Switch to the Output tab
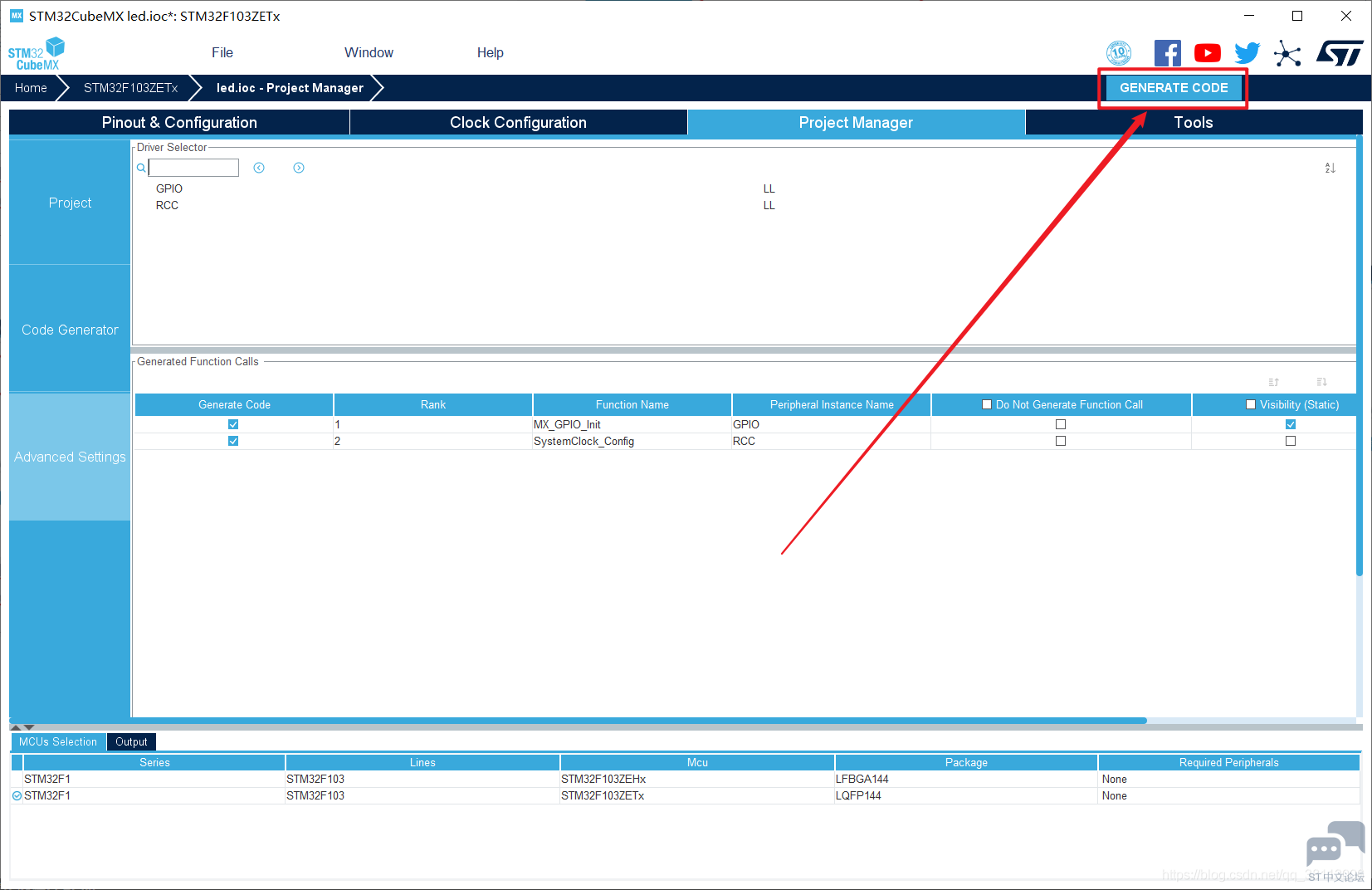1372x890 pixels. tap(131, 741)
